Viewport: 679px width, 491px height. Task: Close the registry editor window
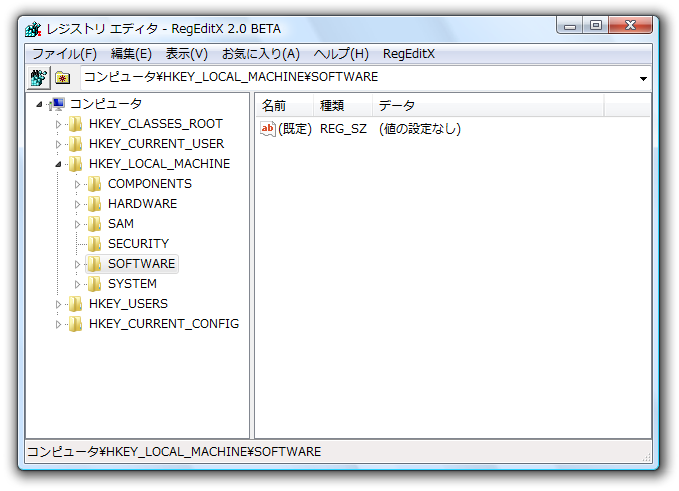[x=630, y=26]
